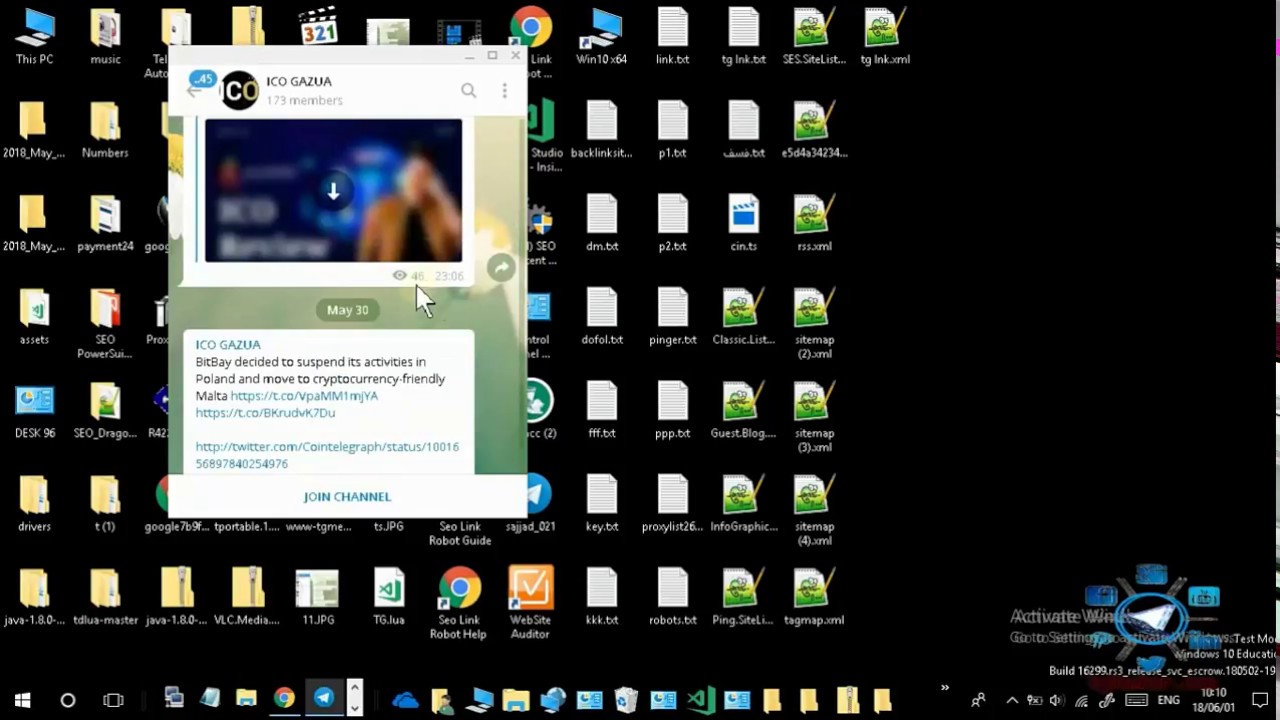Select the p1.txt file

672,131
